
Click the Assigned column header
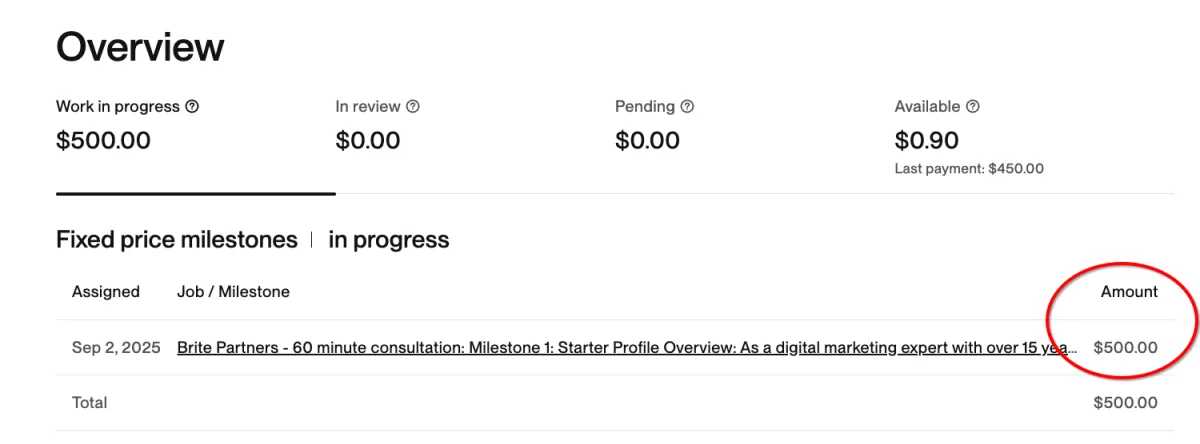point(106,292)
